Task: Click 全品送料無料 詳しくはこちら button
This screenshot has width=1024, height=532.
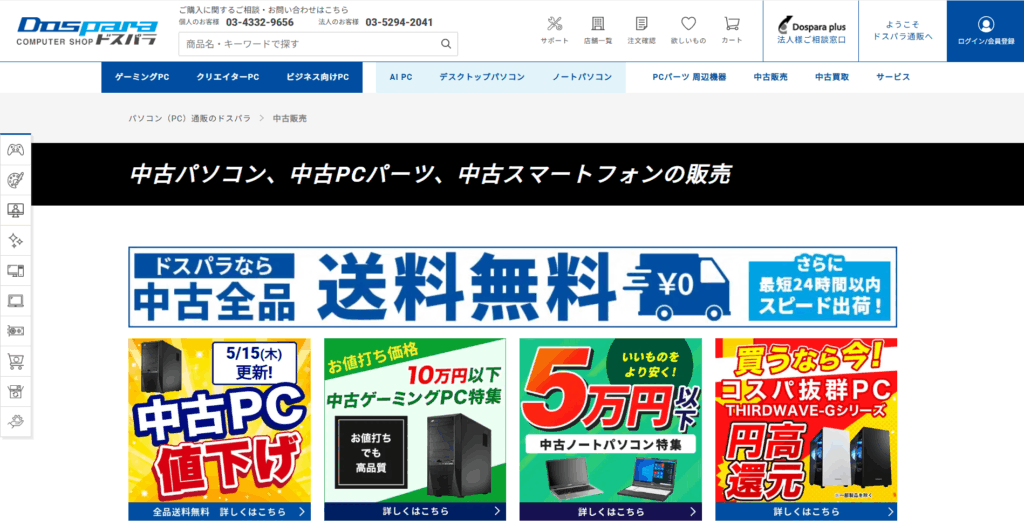Action: click(x=219, y=512)
